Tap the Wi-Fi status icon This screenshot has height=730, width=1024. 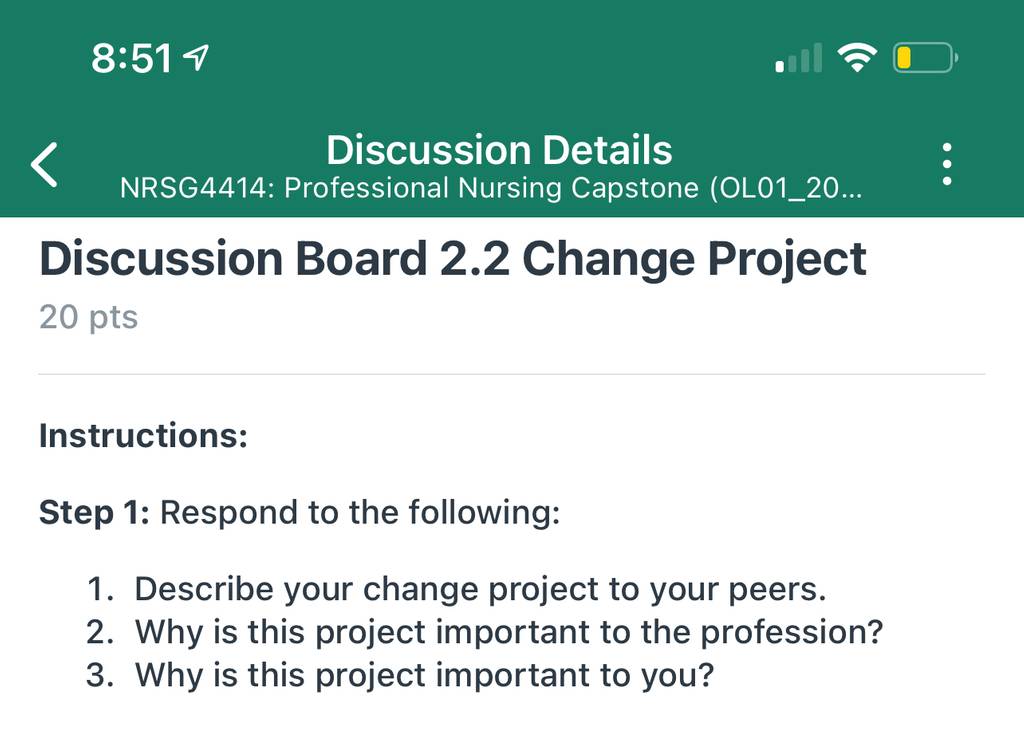[x=857, y=57]
